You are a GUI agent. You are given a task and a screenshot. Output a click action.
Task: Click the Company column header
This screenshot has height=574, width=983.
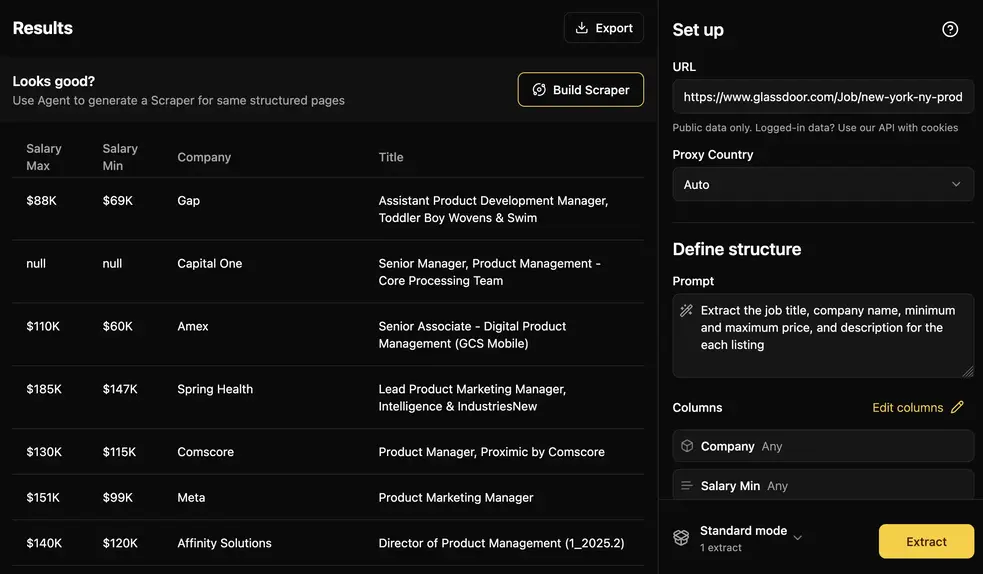[204, 157]
